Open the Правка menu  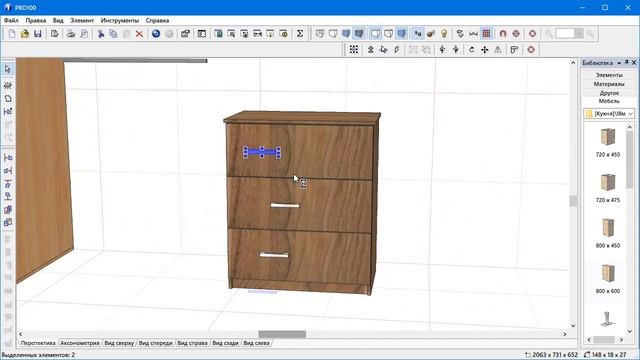click(x=36, y=20)
